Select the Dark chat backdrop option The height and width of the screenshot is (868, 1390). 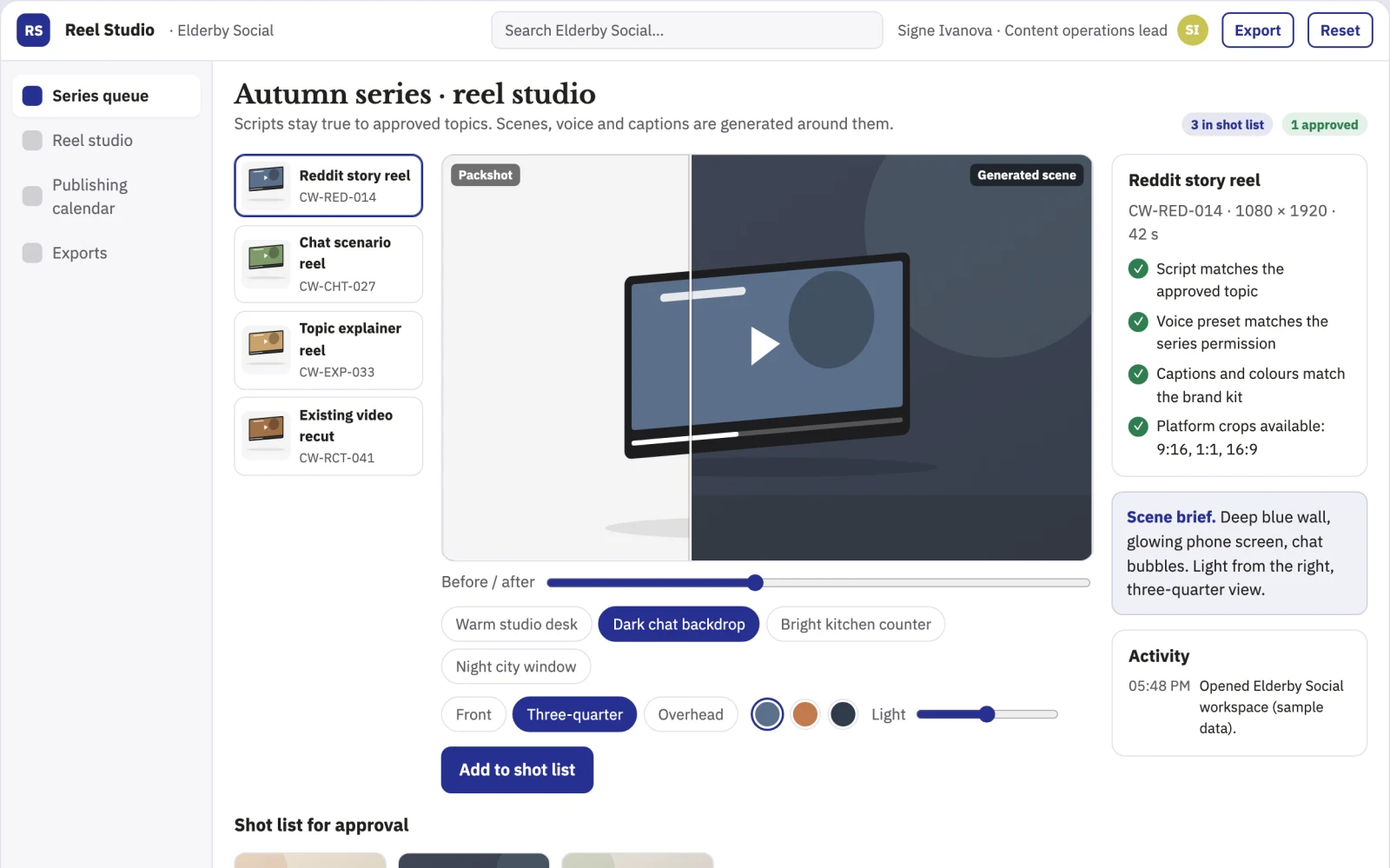click(x=678, y=624)
